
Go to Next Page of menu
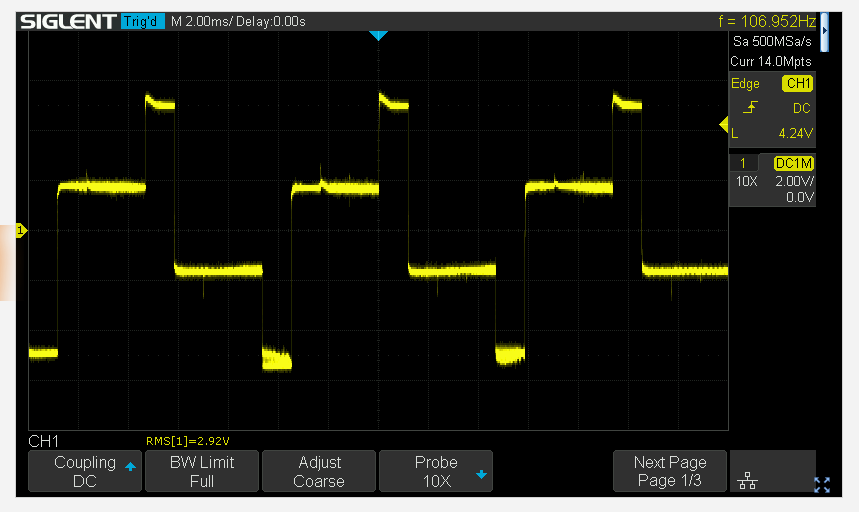670,471
